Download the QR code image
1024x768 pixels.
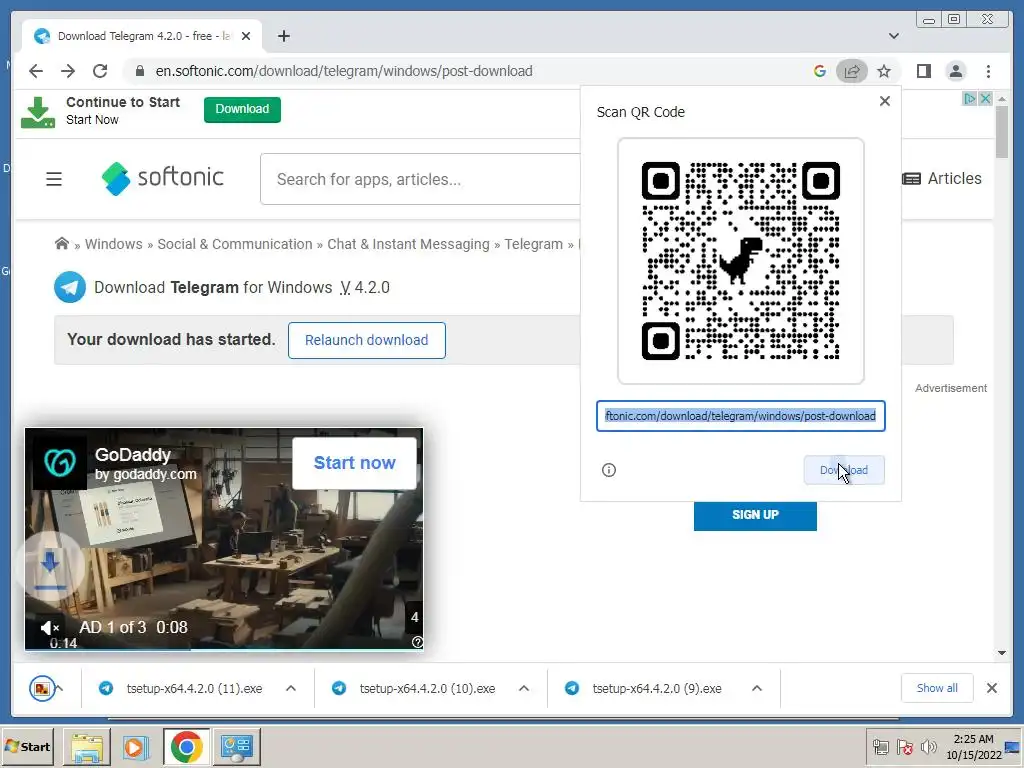(844, 470)
